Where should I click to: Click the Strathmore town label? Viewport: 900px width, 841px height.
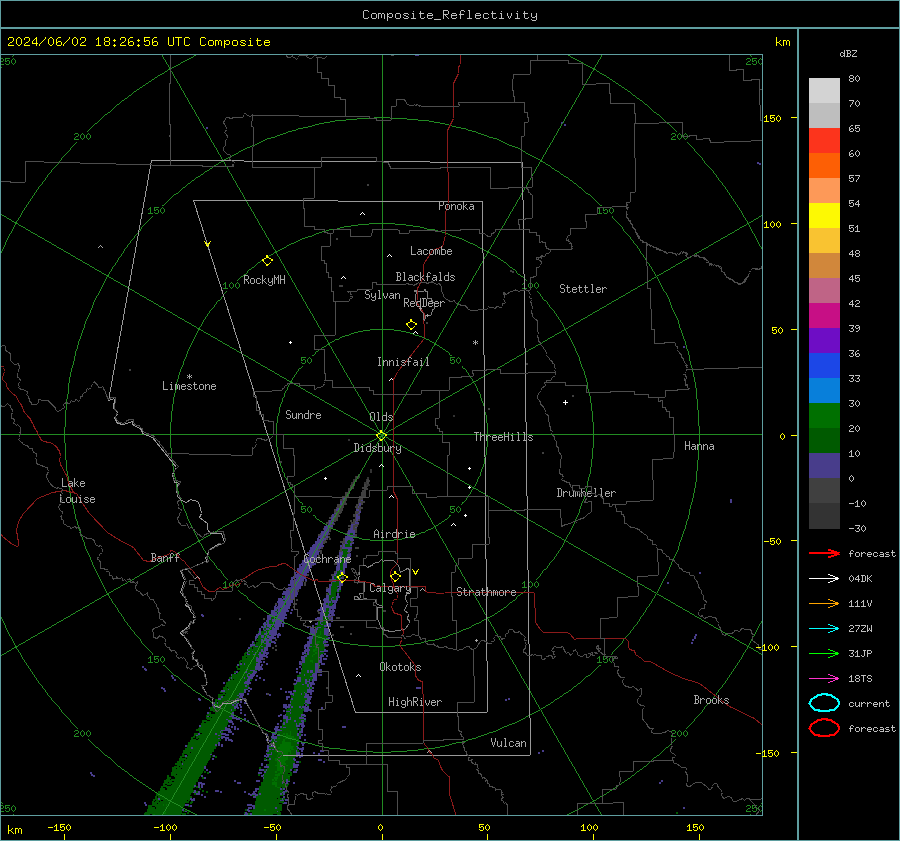click(486, 592)
